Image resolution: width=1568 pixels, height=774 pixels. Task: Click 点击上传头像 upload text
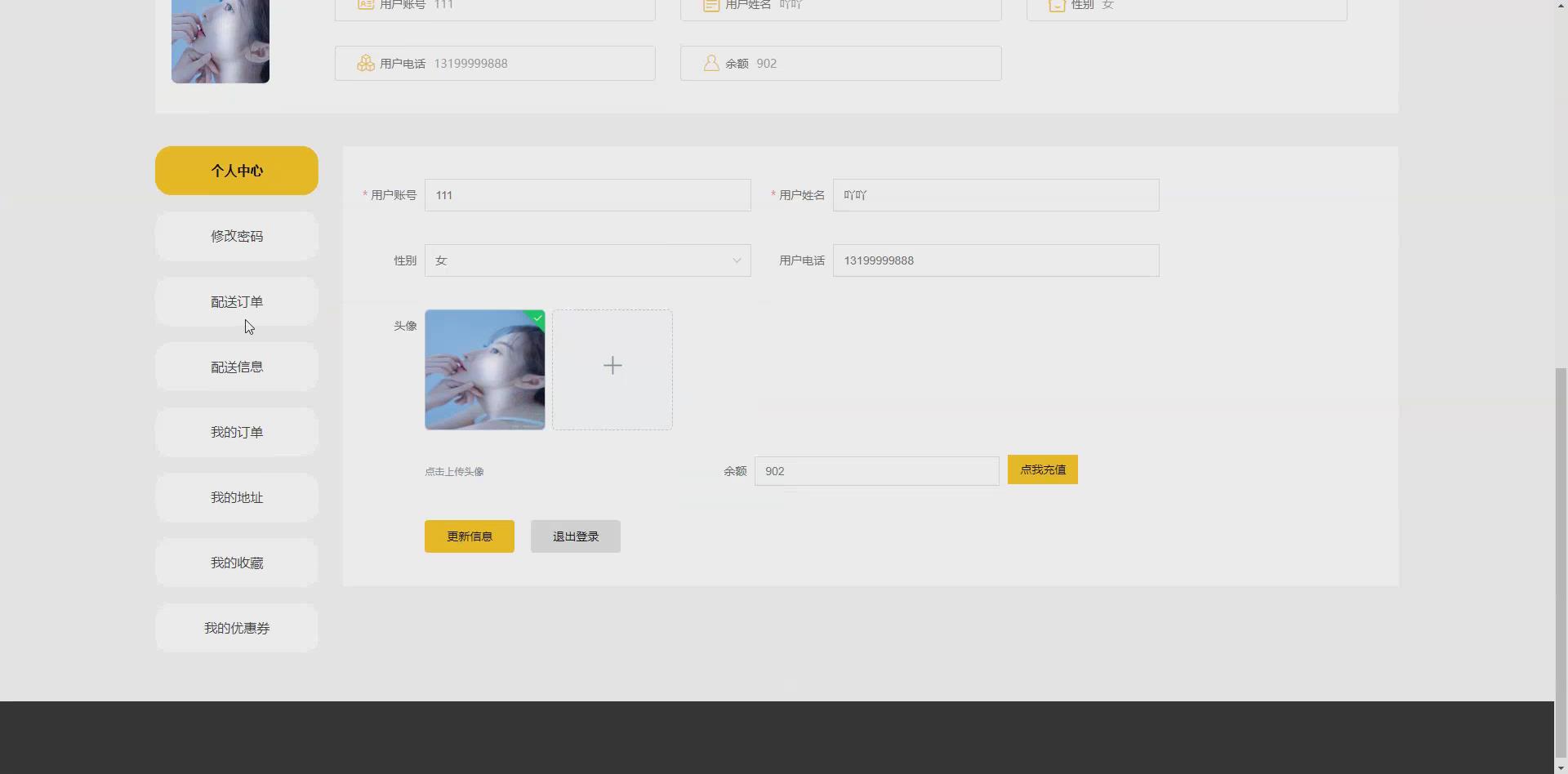coord(454,471)
